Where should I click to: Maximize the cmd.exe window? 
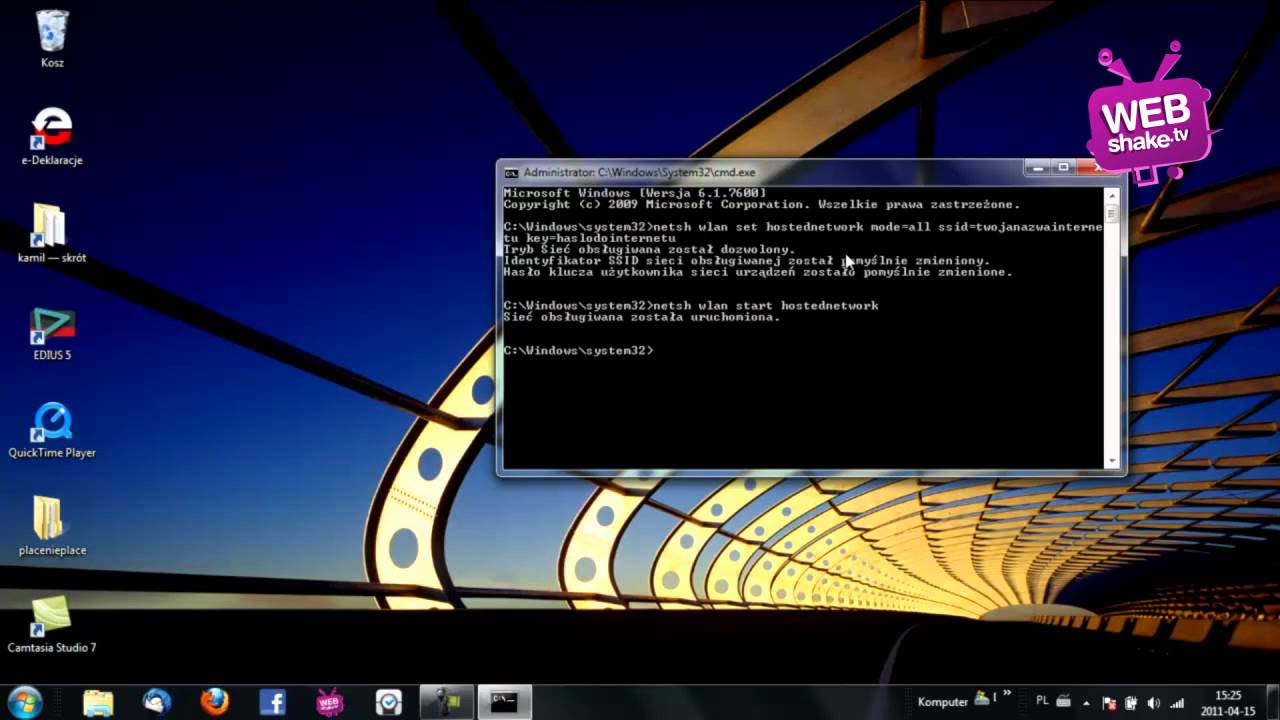tap(1065, 168)
